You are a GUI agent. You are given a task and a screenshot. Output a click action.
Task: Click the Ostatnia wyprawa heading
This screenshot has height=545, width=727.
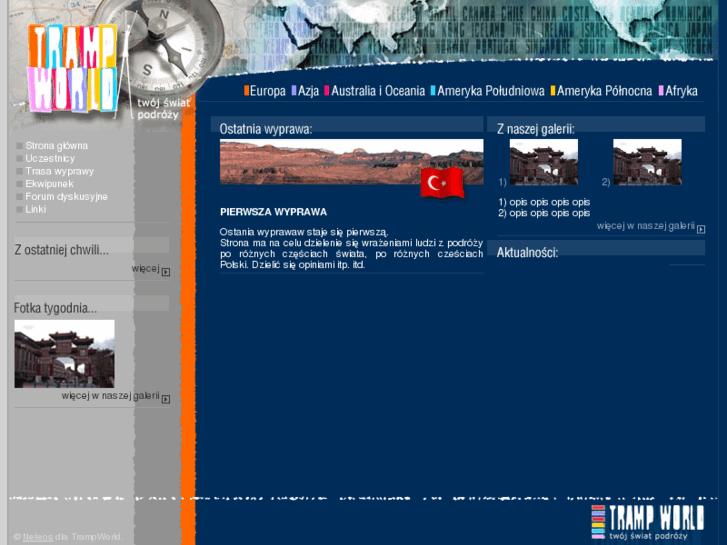[x=266, y=129]
